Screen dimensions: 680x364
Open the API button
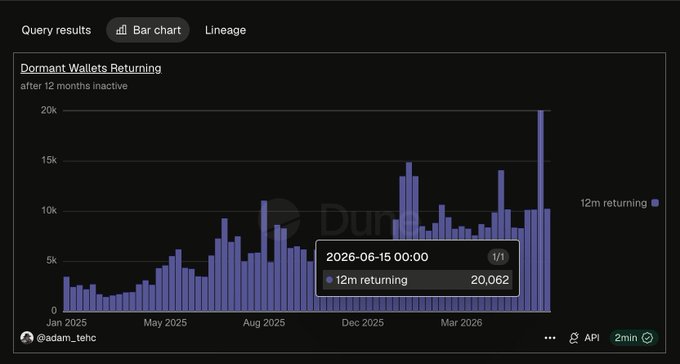(584, 338)
